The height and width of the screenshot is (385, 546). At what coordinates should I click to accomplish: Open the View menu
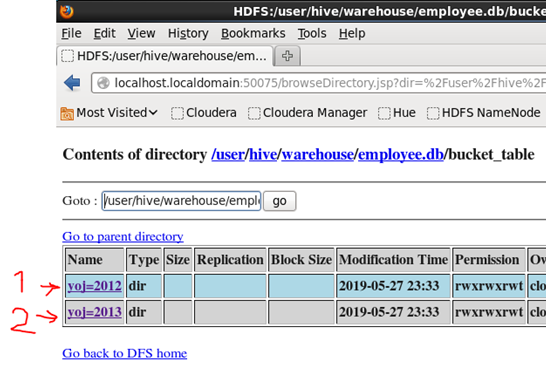click(x=141, y=33)
